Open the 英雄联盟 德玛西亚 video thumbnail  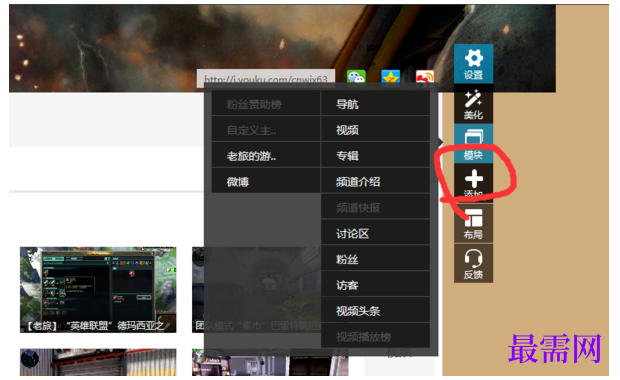pos(98,289)
